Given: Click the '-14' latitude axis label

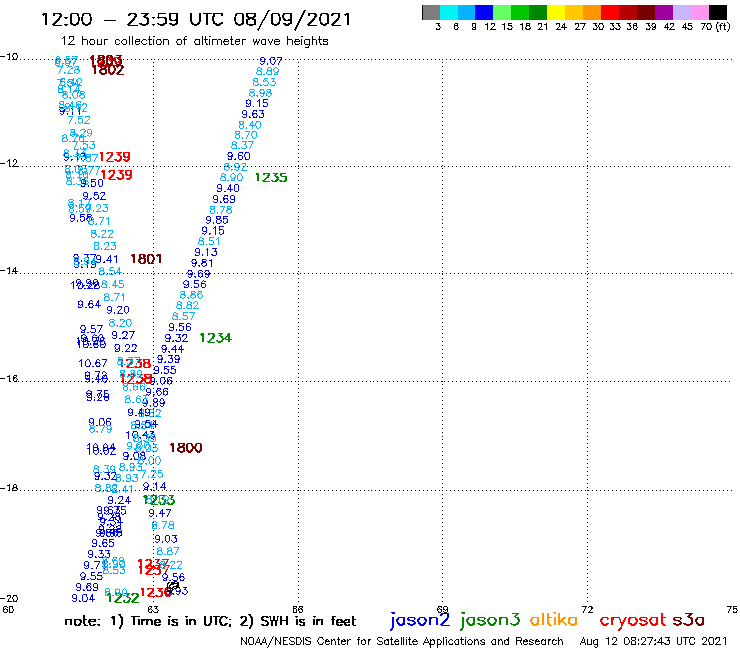Looking at the screenshot, I should tap(9, 270).
